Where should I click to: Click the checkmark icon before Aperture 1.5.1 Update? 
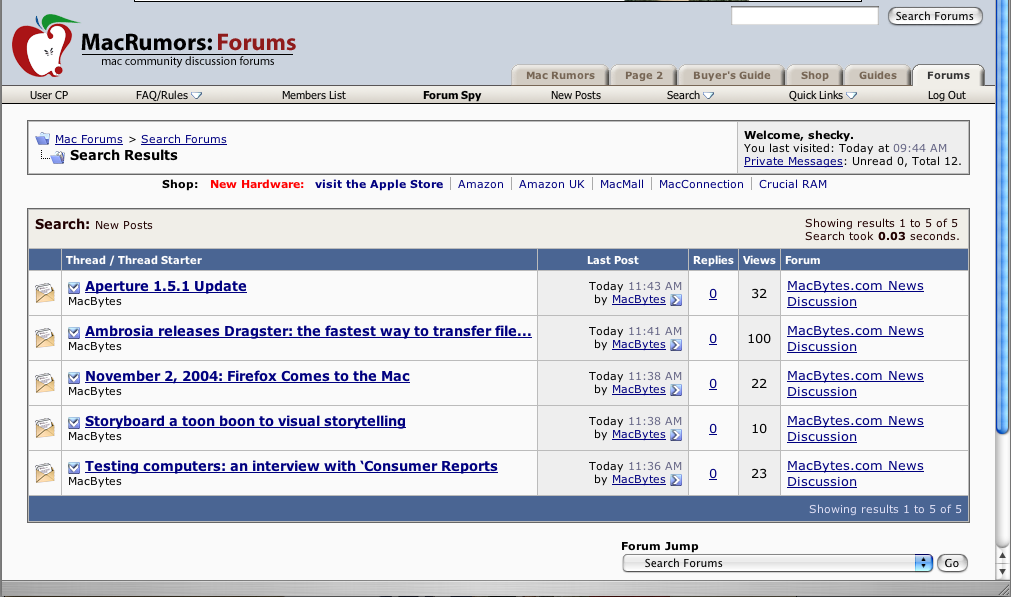[74, 288]
